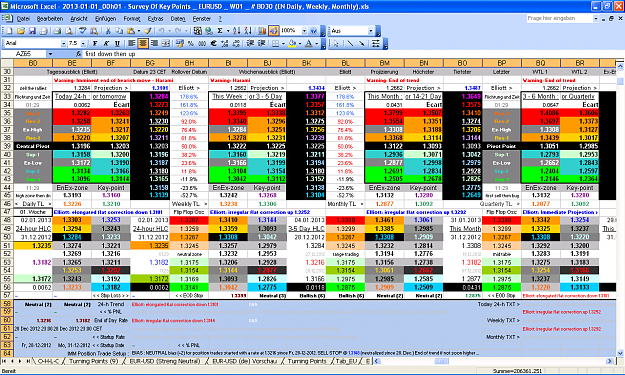The width and height of the screenshot is (625, 375).
Task: Apply fill color with paint bucket
Action: [x=292, y=43]
